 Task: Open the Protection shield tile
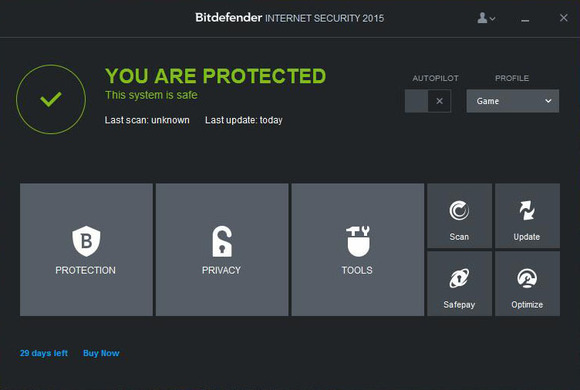pyautogui.click(x=86, y=250)
